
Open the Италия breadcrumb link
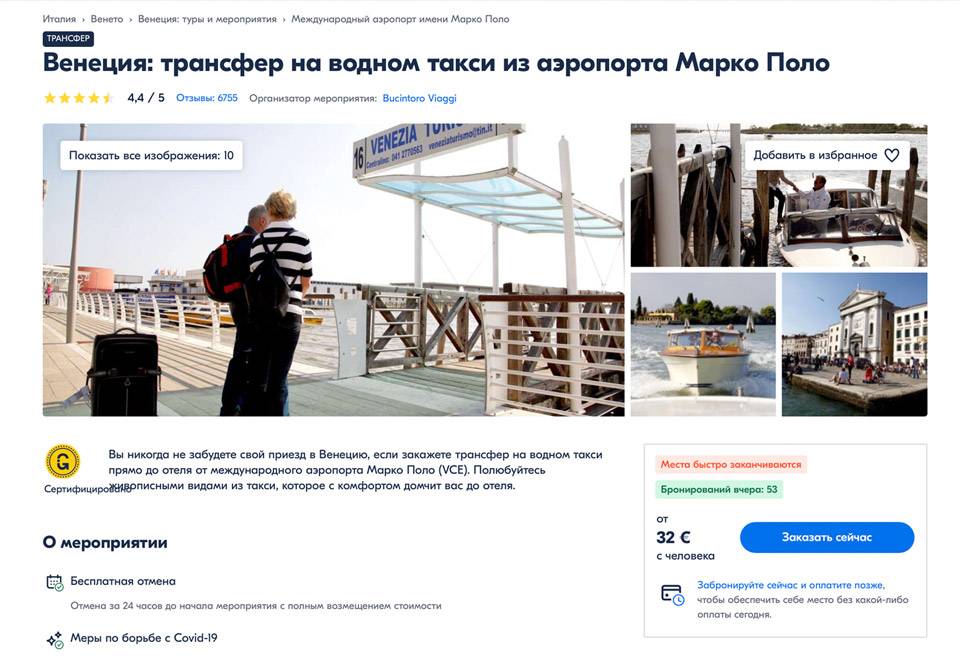[59, 19]
